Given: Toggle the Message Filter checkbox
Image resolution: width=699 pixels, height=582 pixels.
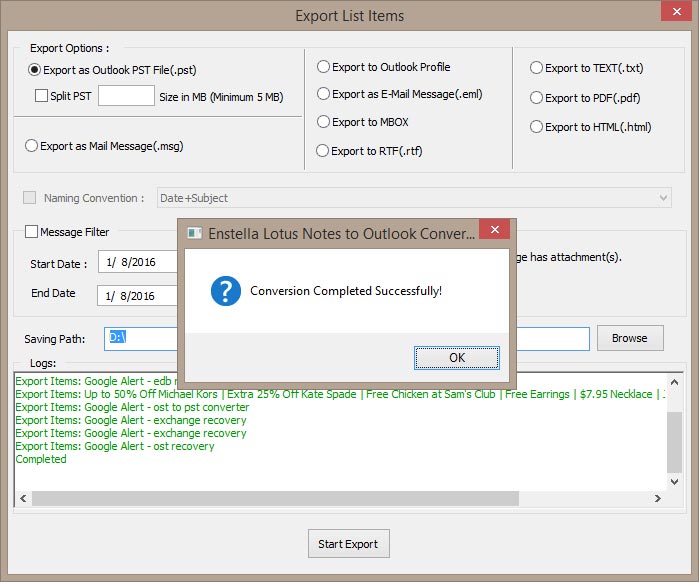Looking at the screenshot, I should tap(31, 232).
